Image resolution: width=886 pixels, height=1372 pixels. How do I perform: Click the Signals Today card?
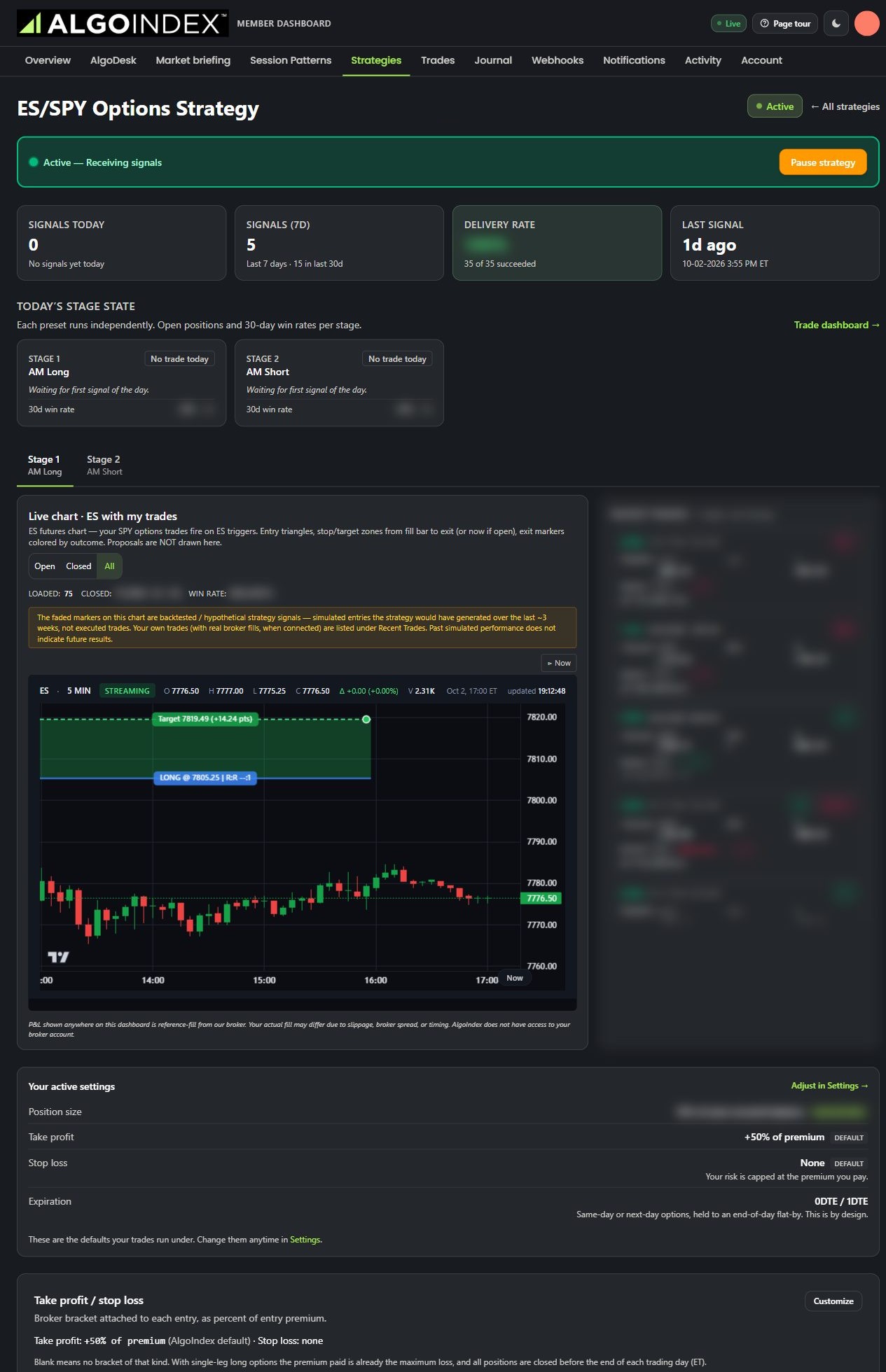pyautogui.click(x=121, y=243)
